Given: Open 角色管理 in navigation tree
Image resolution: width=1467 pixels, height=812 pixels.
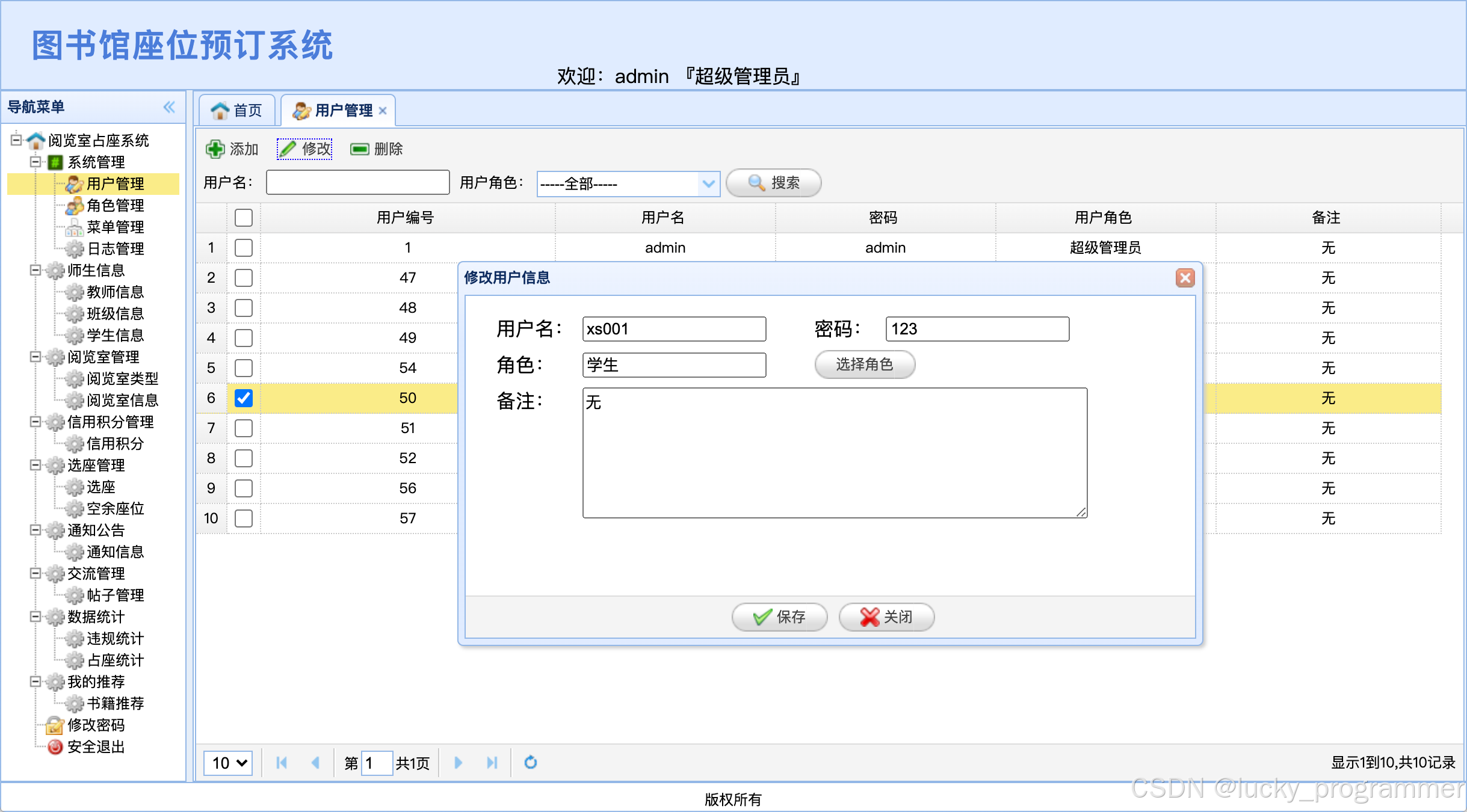Looking at the screenshot, I should [115, 206].
